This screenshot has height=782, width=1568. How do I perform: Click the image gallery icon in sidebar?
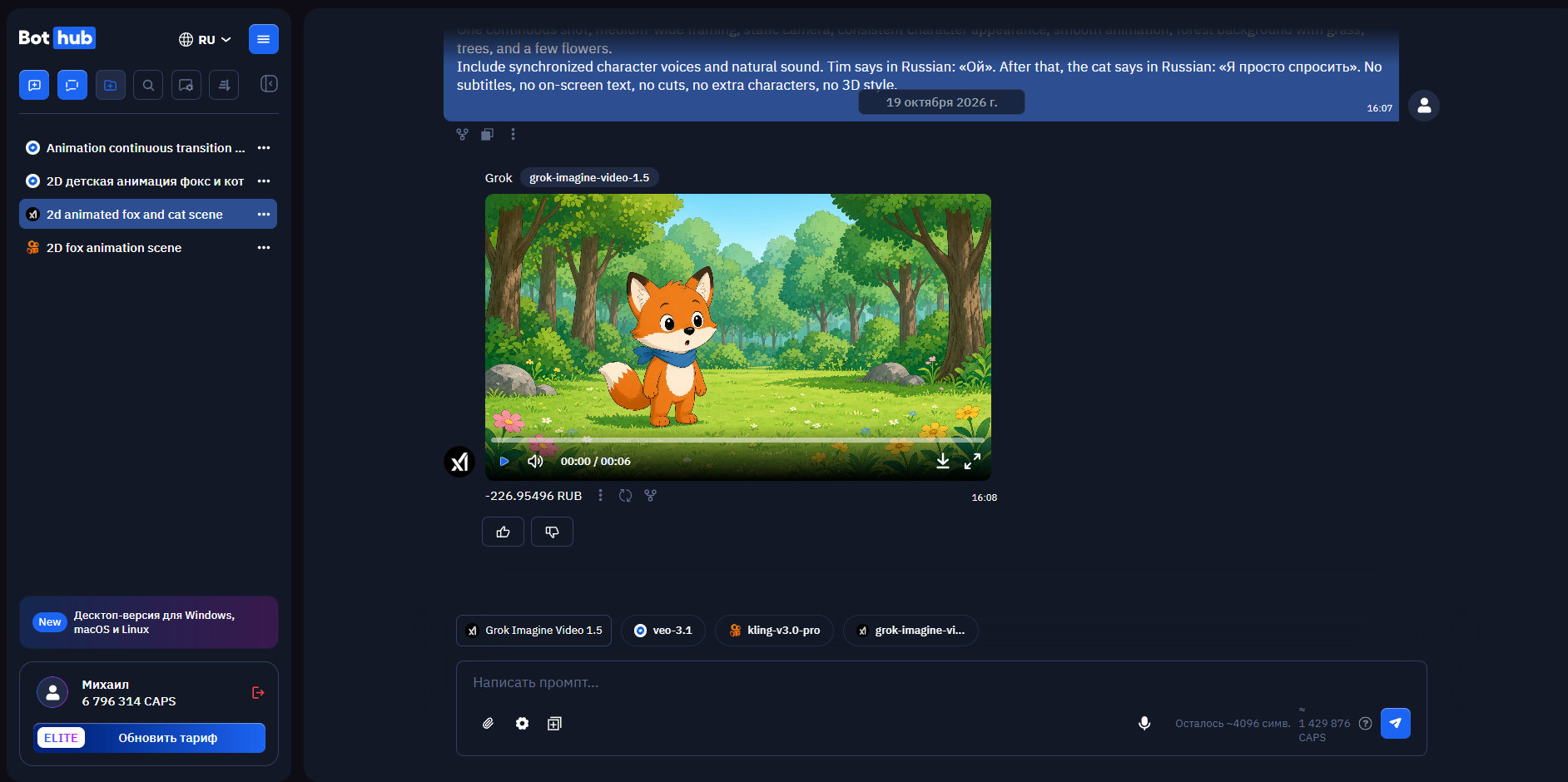(x=186, y=85)
